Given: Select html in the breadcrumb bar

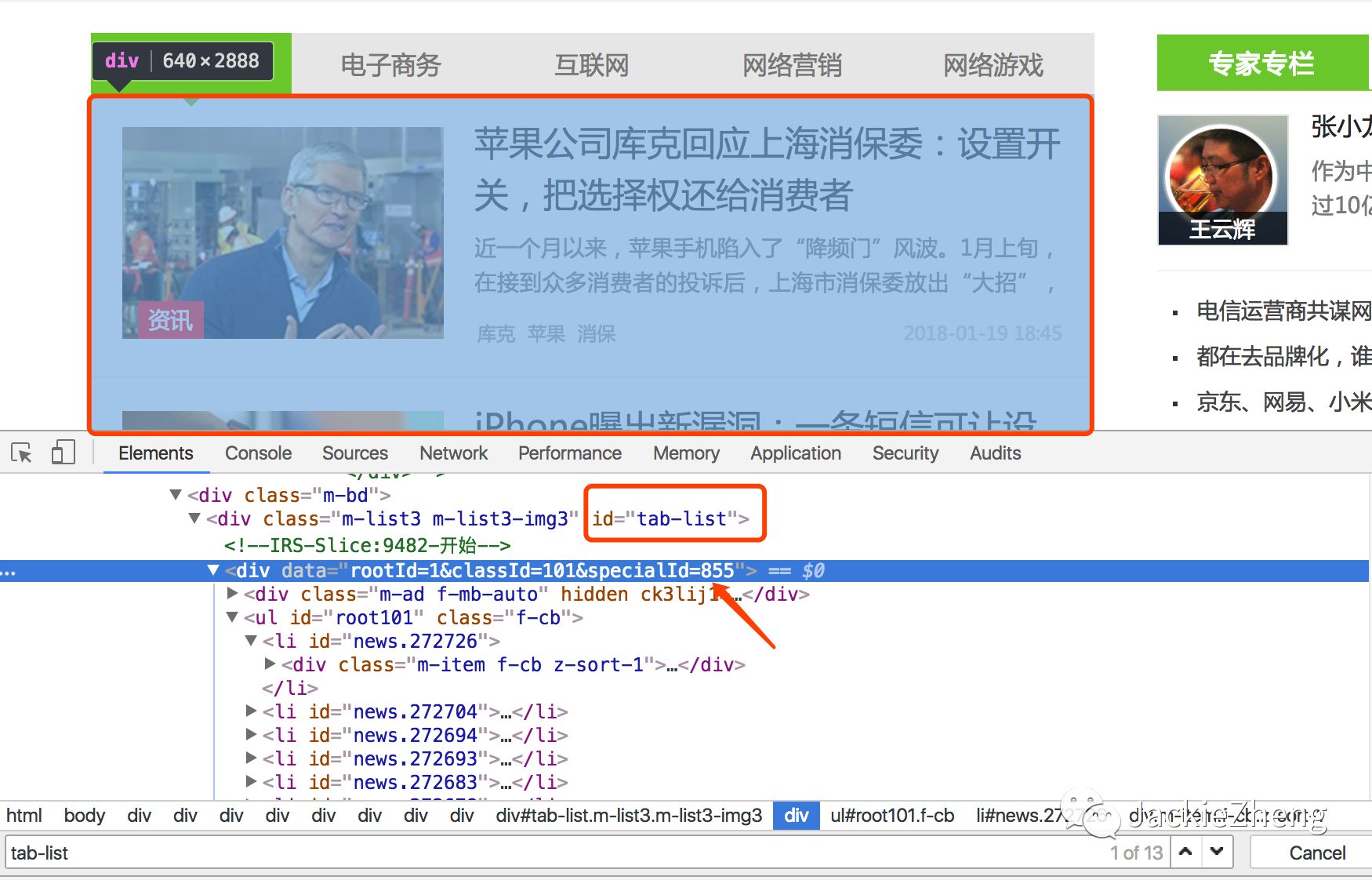Looking at the screenshot, I should point(24,816).
